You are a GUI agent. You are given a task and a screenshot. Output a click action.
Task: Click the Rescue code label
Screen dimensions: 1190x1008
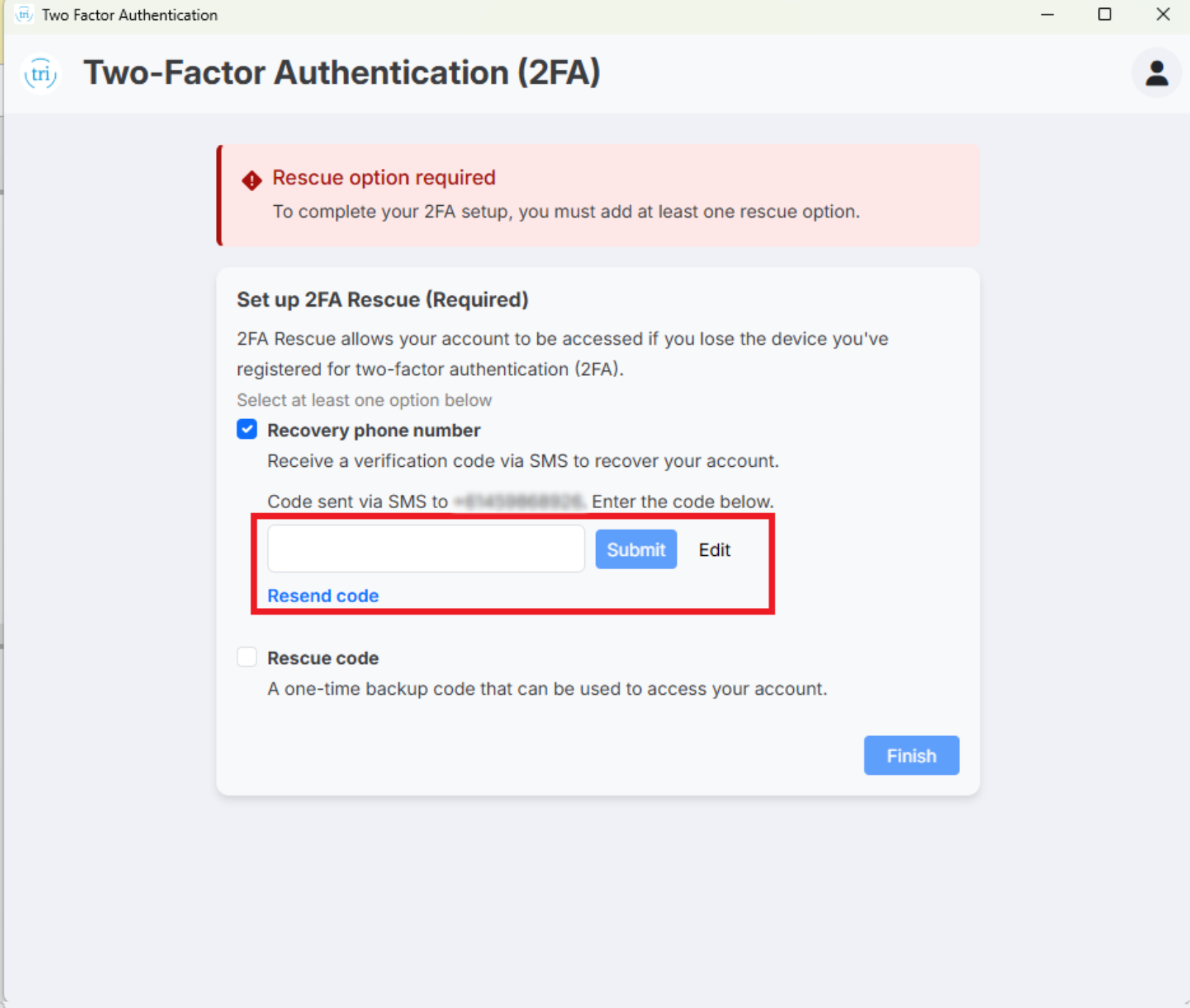coord(323,658)
